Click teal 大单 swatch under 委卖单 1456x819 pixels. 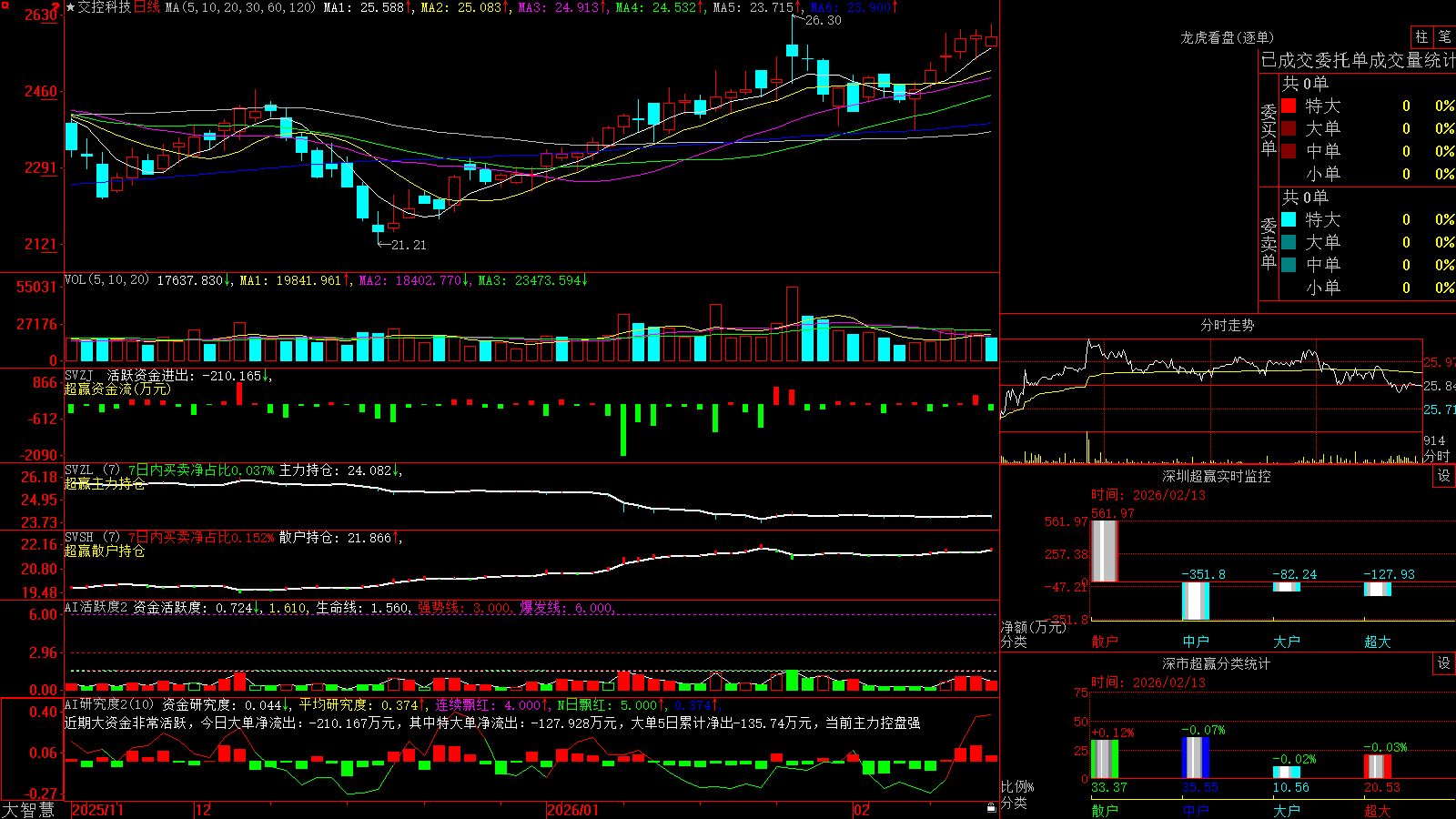1289,242
